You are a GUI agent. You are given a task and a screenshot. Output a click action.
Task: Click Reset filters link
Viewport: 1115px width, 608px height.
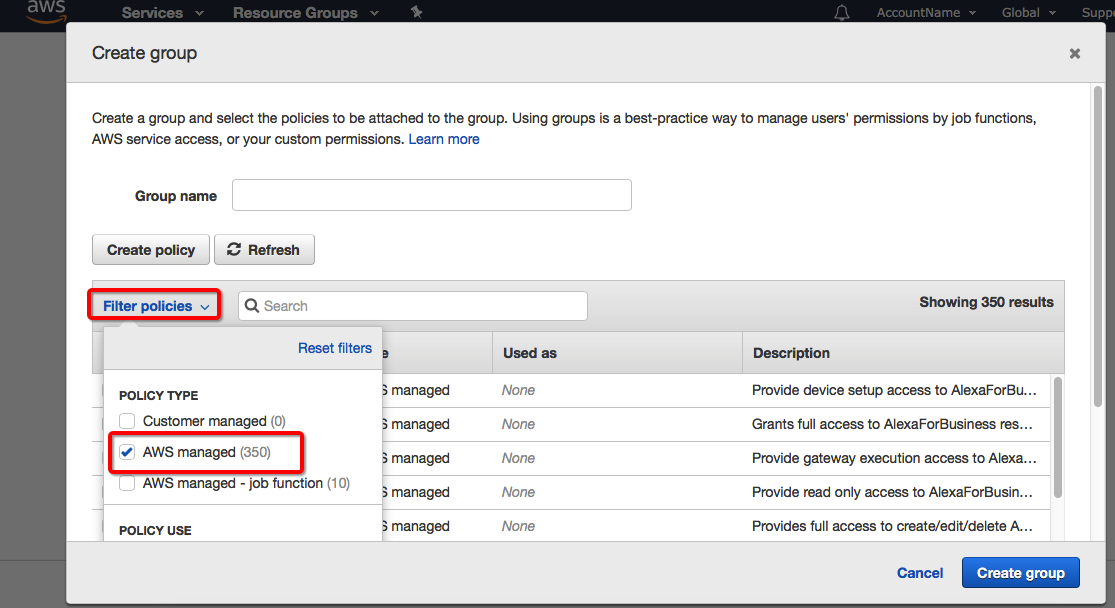click(x=334, y=348)
